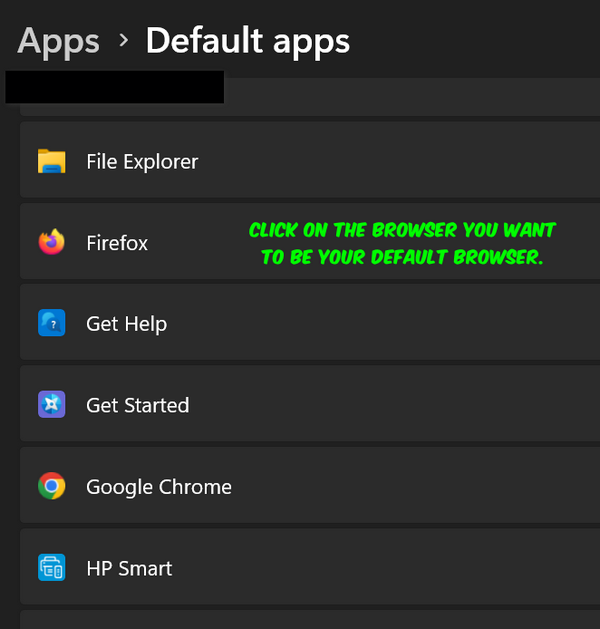Choose the Get Started text label
The image size is (600, 629).
pyautogui.click(x=138, y=405)
